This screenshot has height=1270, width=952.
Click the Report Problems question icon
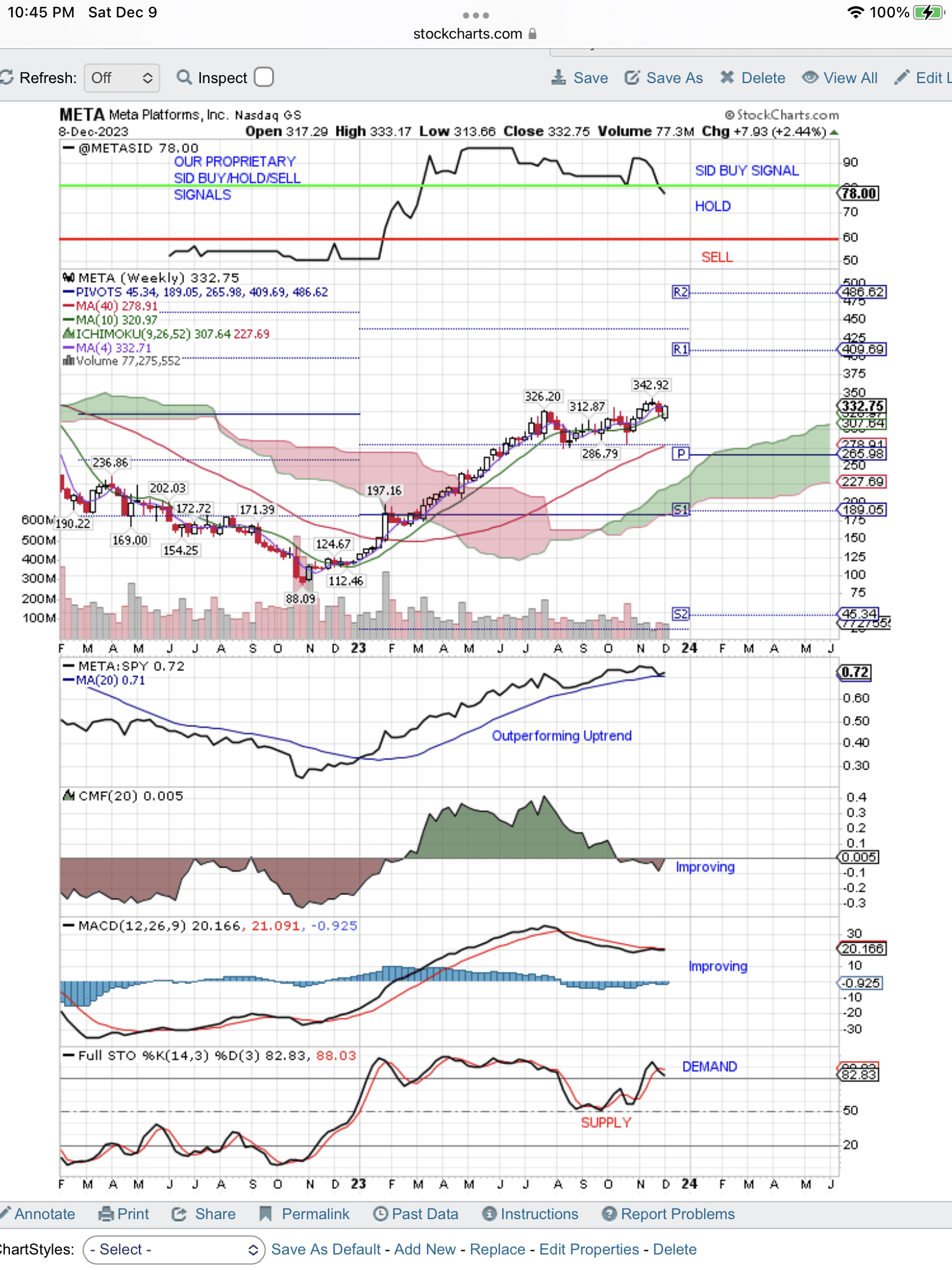tap(609, 1214)
